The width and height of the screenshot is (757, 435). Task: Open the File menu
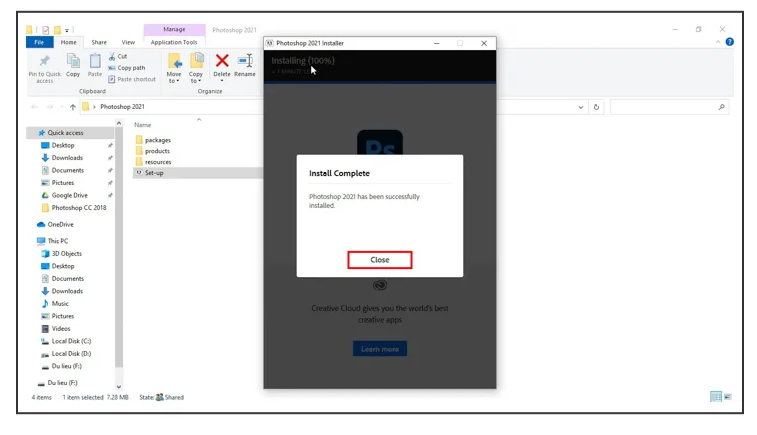(39, 42)
